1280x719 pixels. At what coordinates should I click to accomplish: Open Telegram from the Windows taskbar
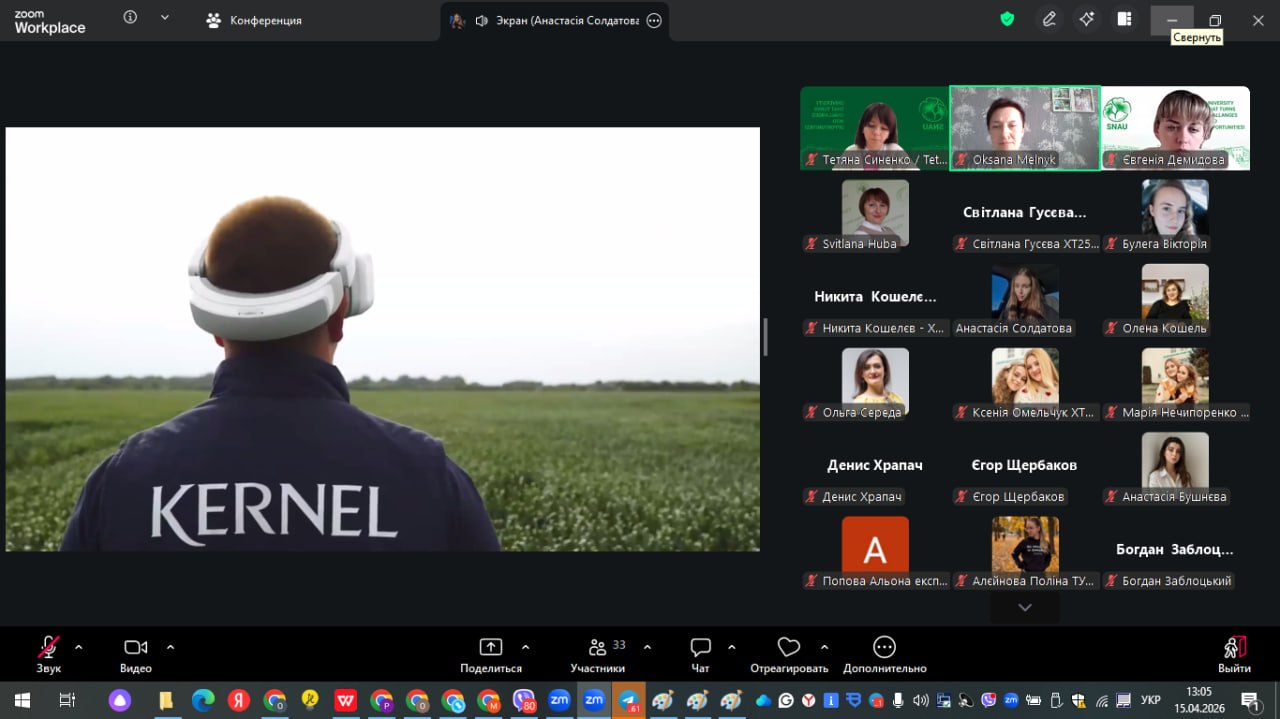point(630,700)
